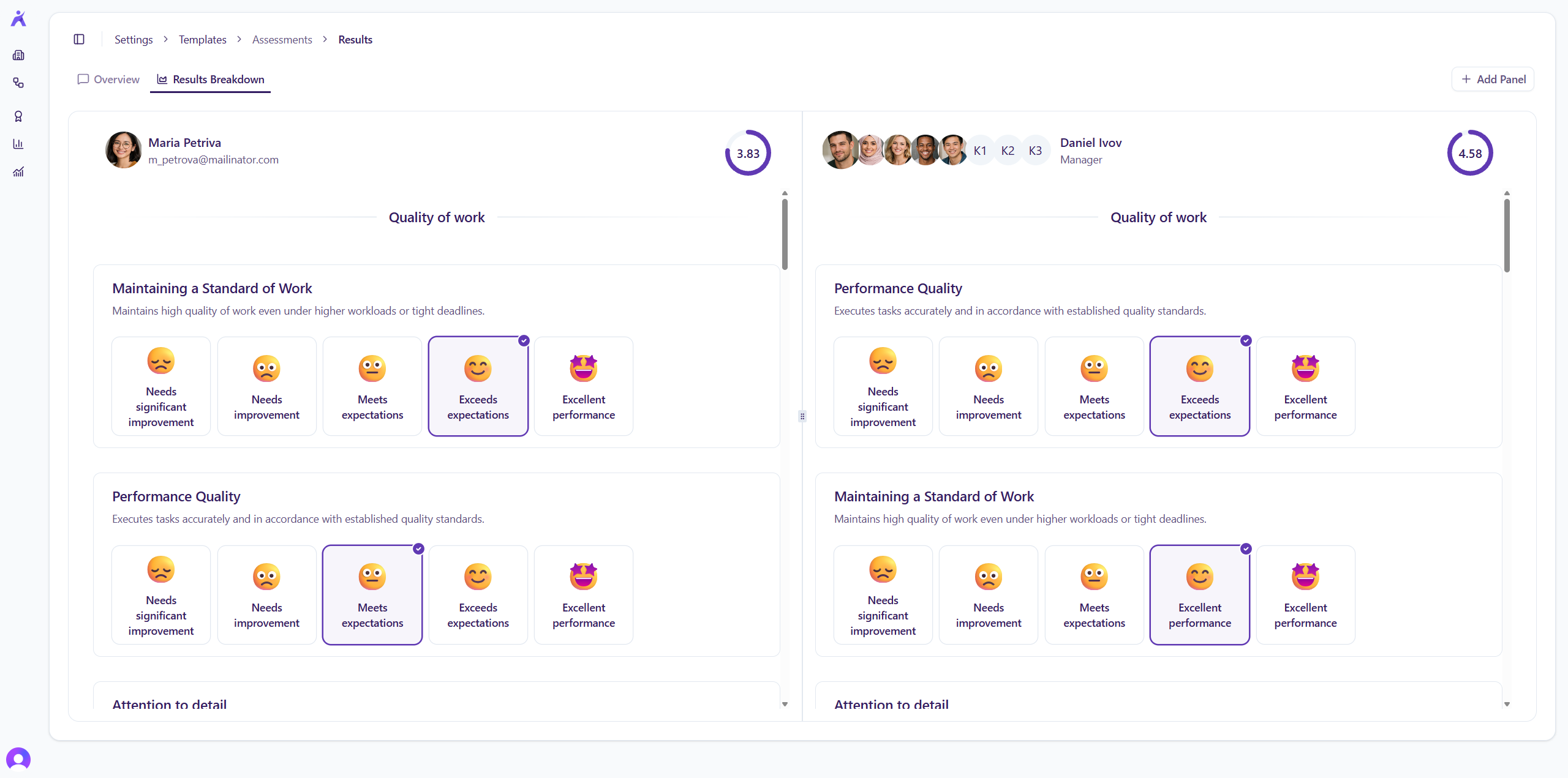The image size is (1568, 778).
Task: Select Needs significant improvement under Daniel's Performance Quality
Action: pos(883,386)
